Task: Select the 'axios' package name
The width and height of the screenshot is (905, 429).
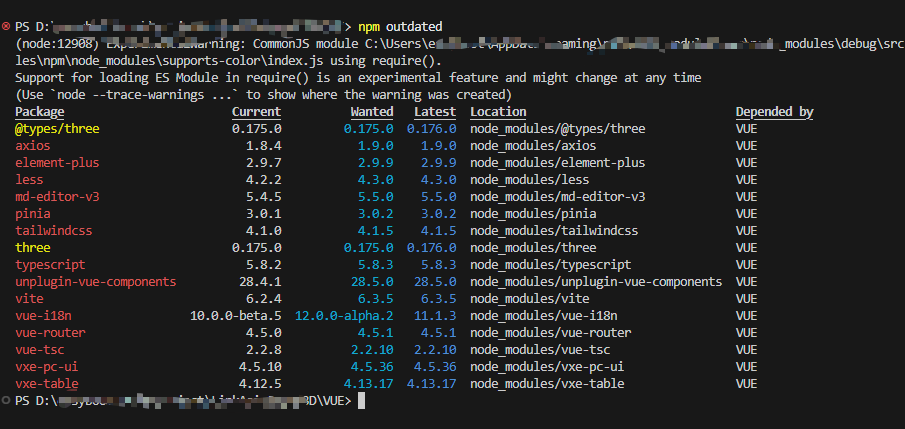Action: pyautogui.click(x=33, y=146)
